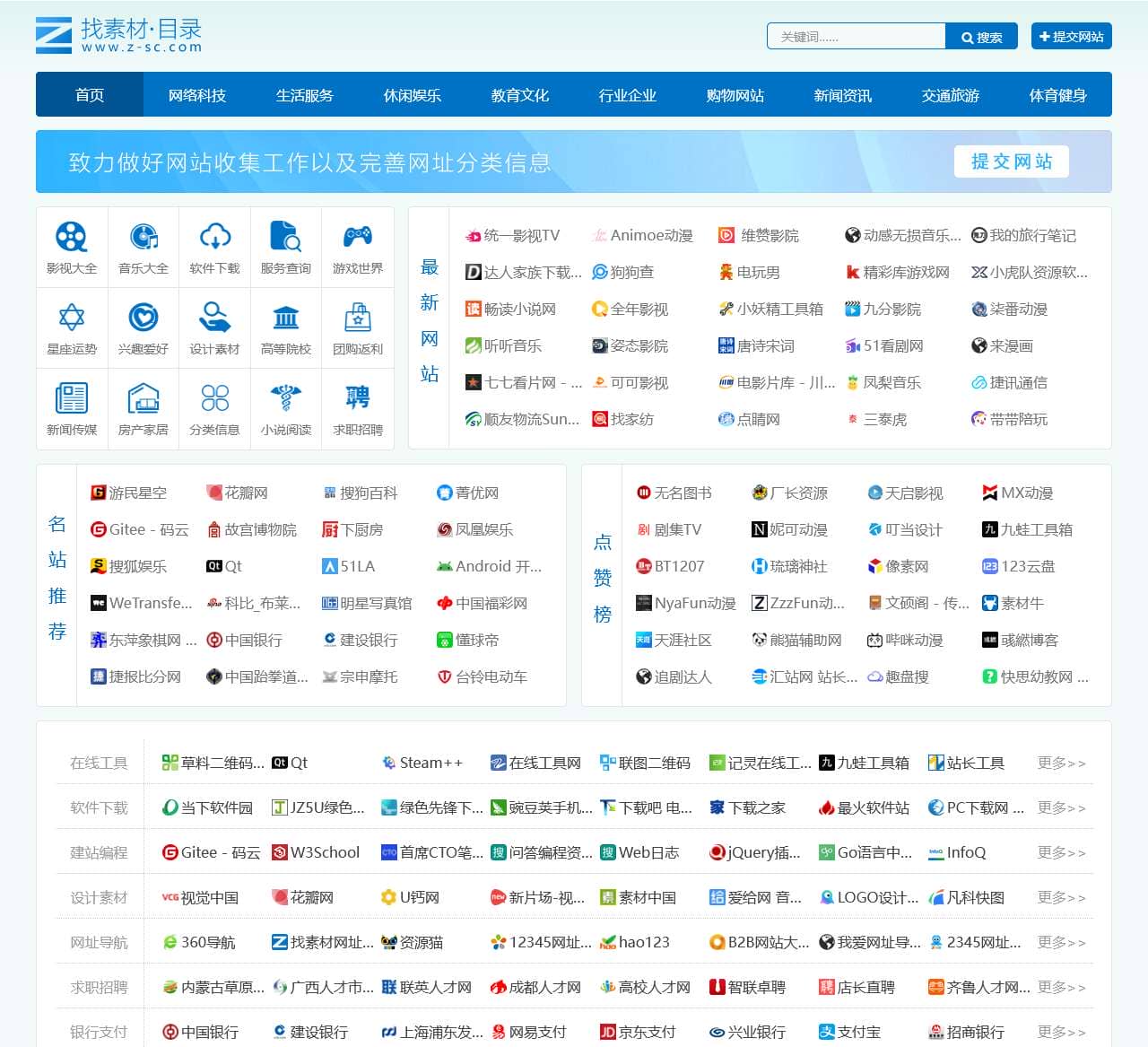Open the 求职招聘 category icon
This screenshot has height=1047, width=1148.
[358, 397]
